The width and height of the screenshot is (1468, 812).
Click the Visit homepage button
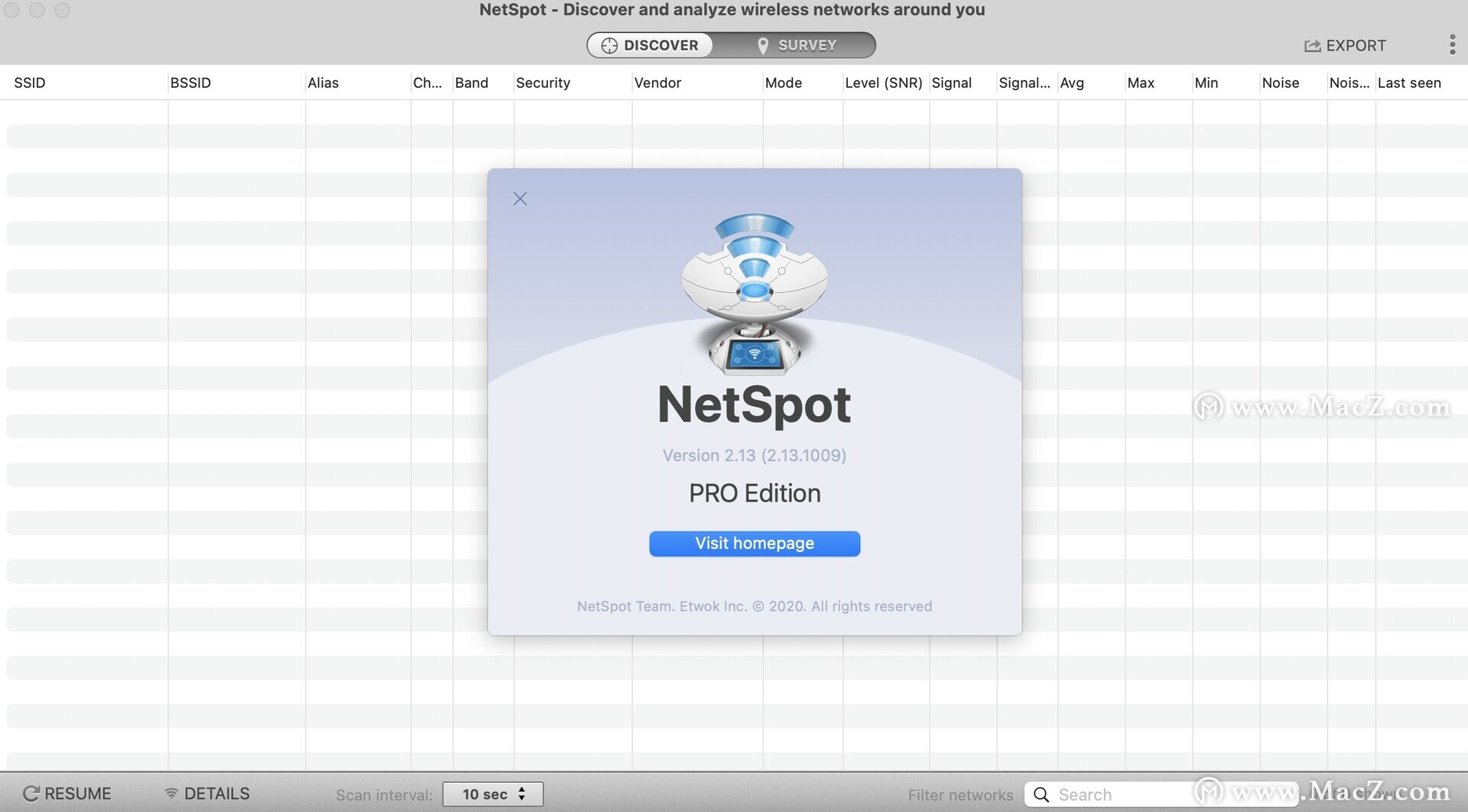755,544
